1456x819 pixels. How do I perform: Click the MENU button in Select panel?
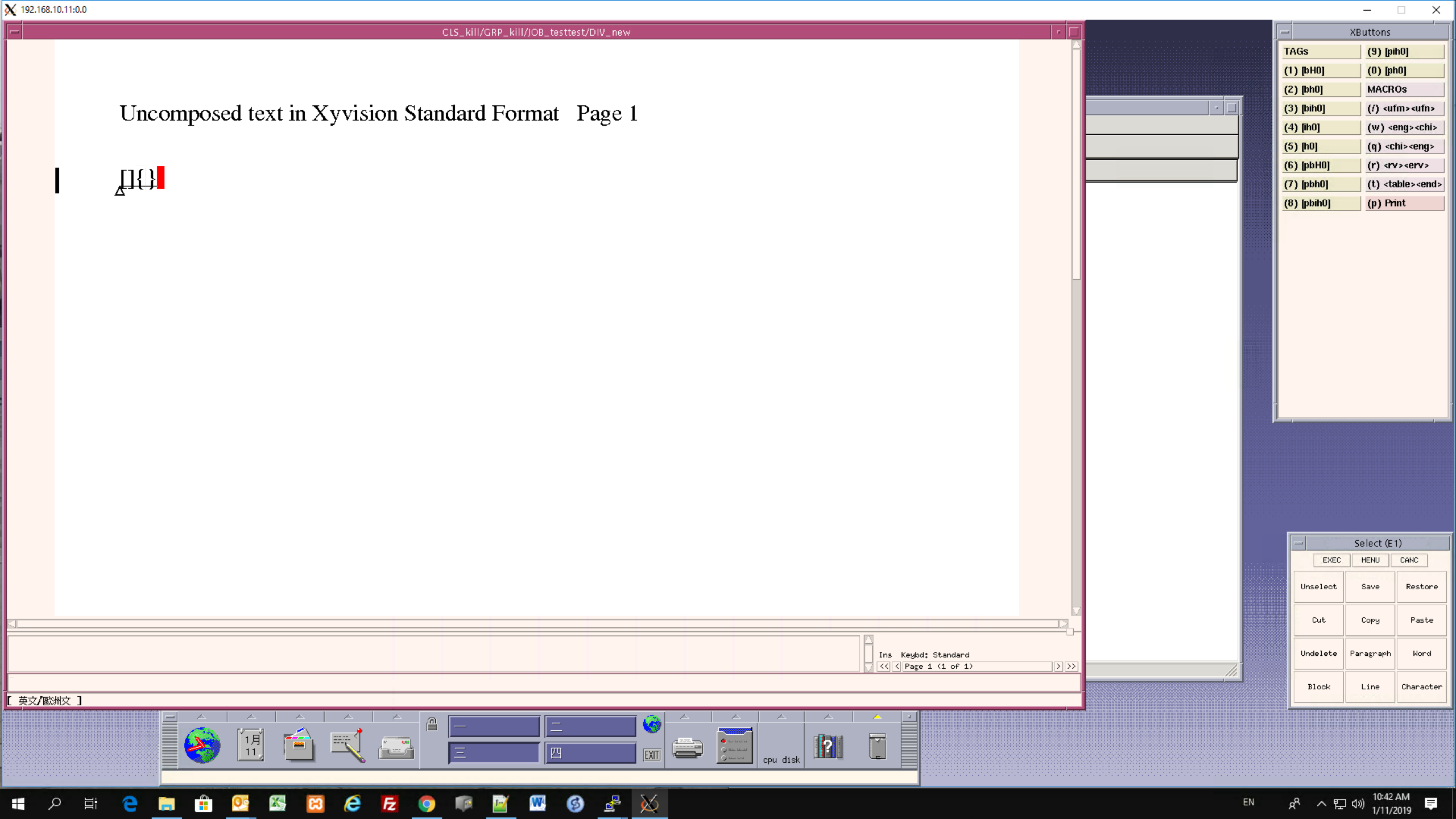[x=1370, y=560]
